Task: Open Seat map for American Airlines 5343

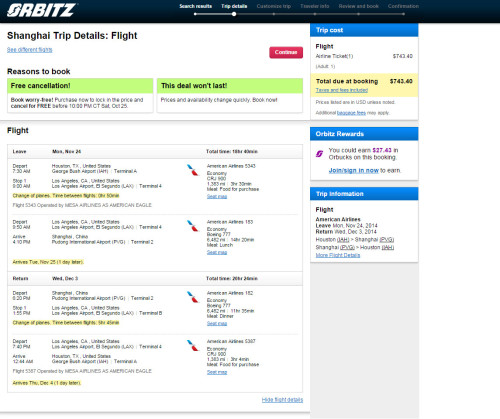Action: coord(217,197)
